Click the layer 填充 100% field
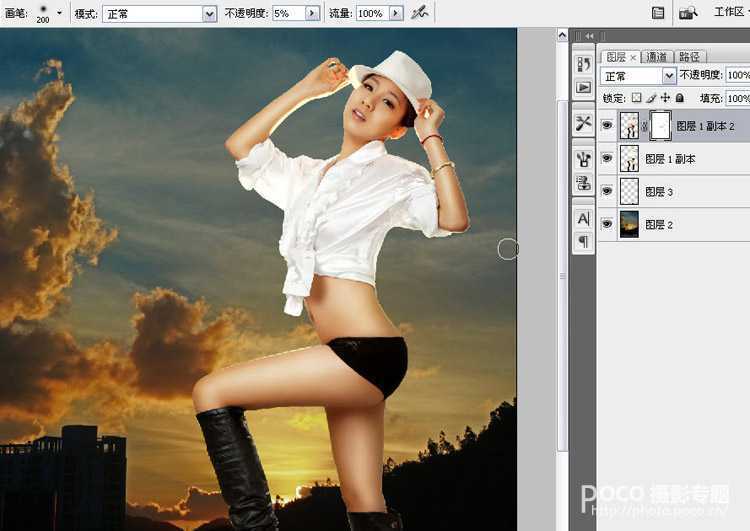Screen dimensions: 750x531 point(738,99)
